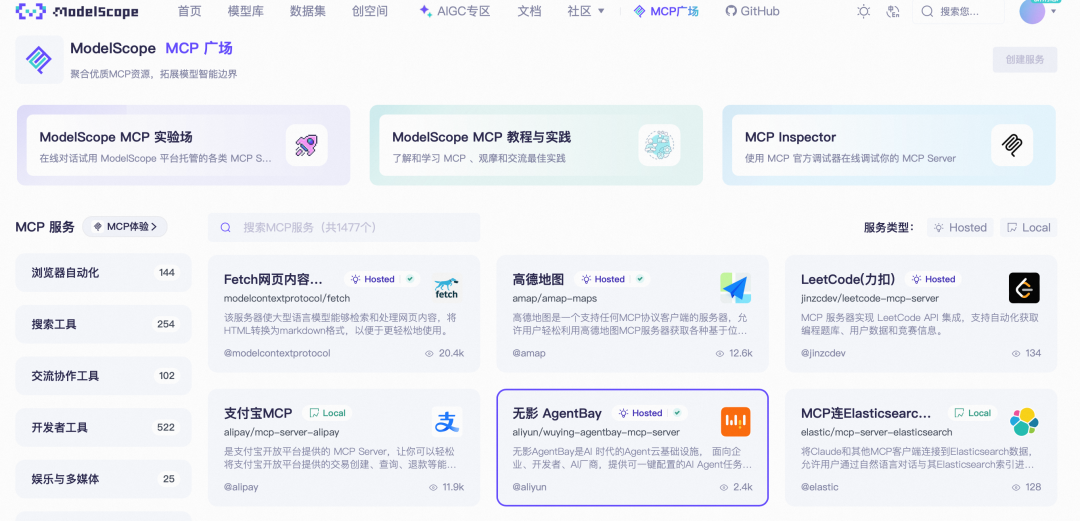Click the Elasticsearch colorful logo icon
Viewport: 1080px width, 521px height.
(1024, 422)
